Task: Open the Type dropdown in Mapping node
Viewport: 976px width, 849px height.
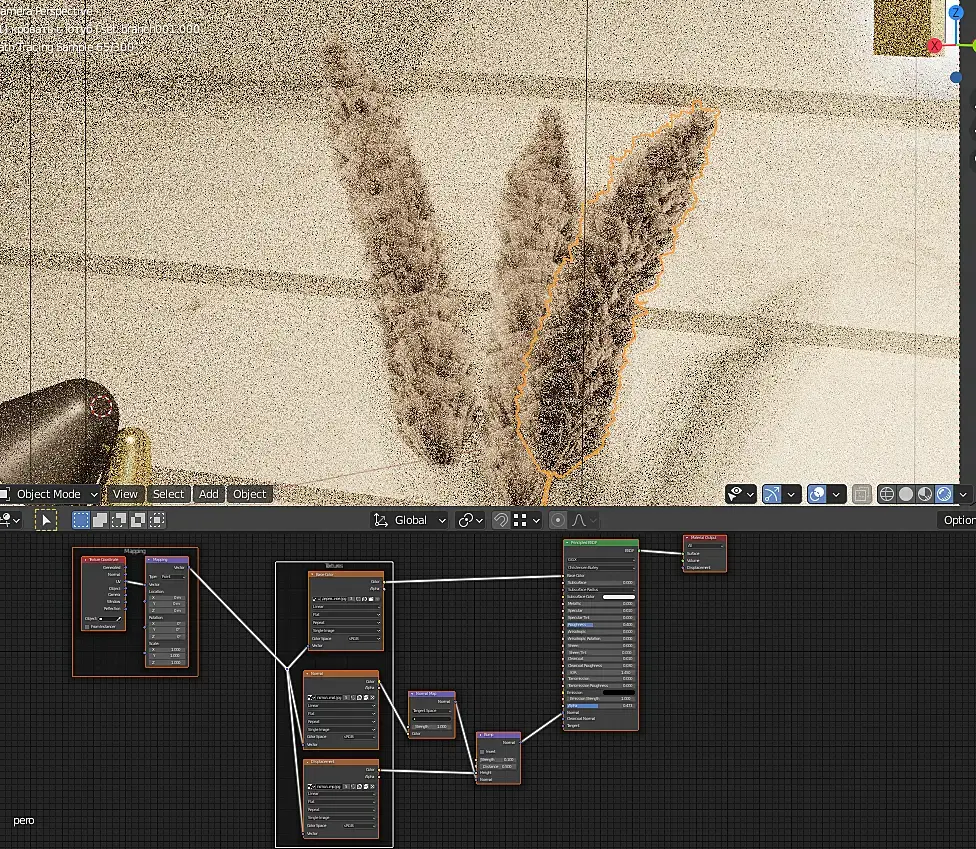Action: click(173, 576)
